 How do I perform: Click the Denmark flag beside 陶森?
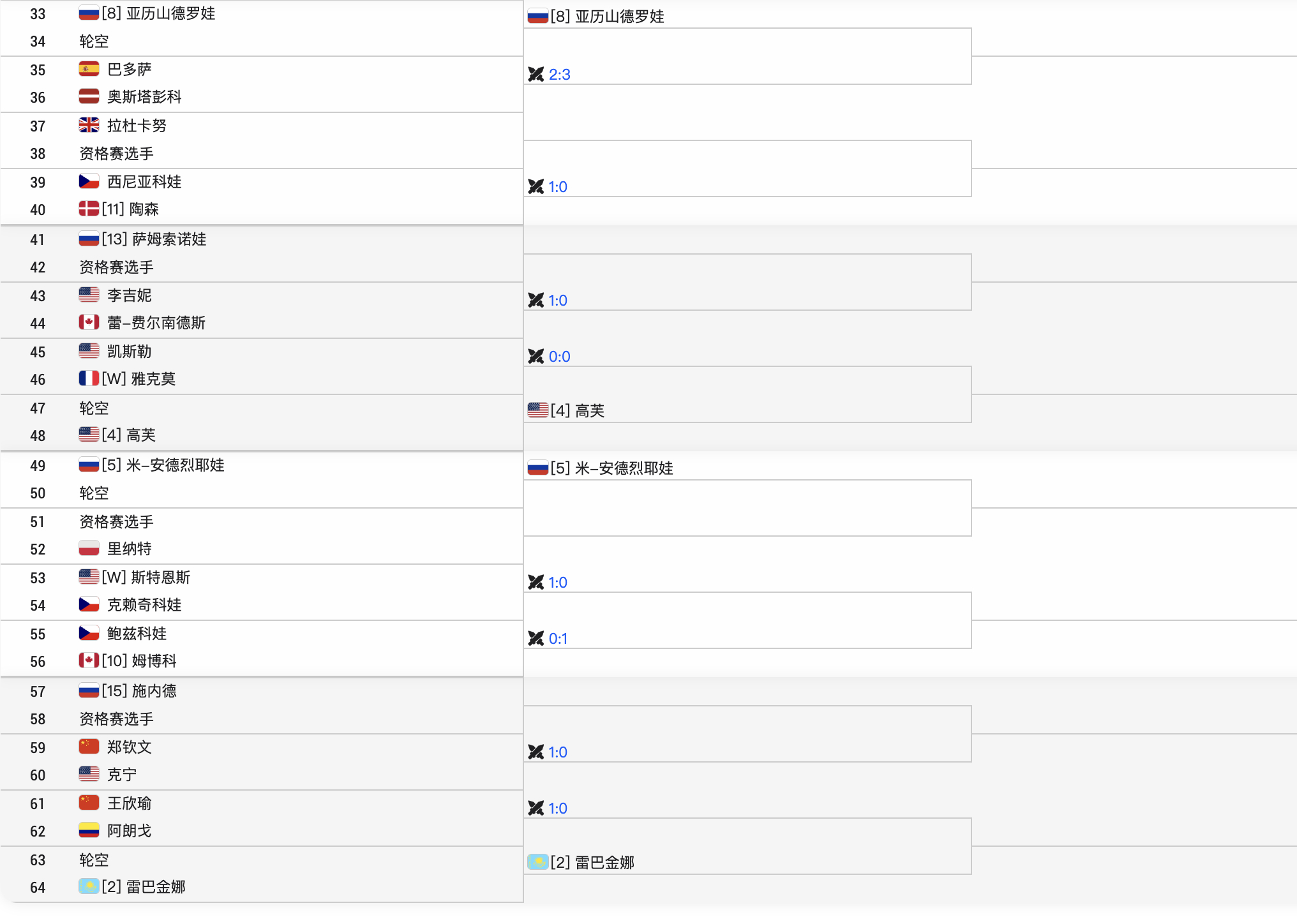point(89,209)
